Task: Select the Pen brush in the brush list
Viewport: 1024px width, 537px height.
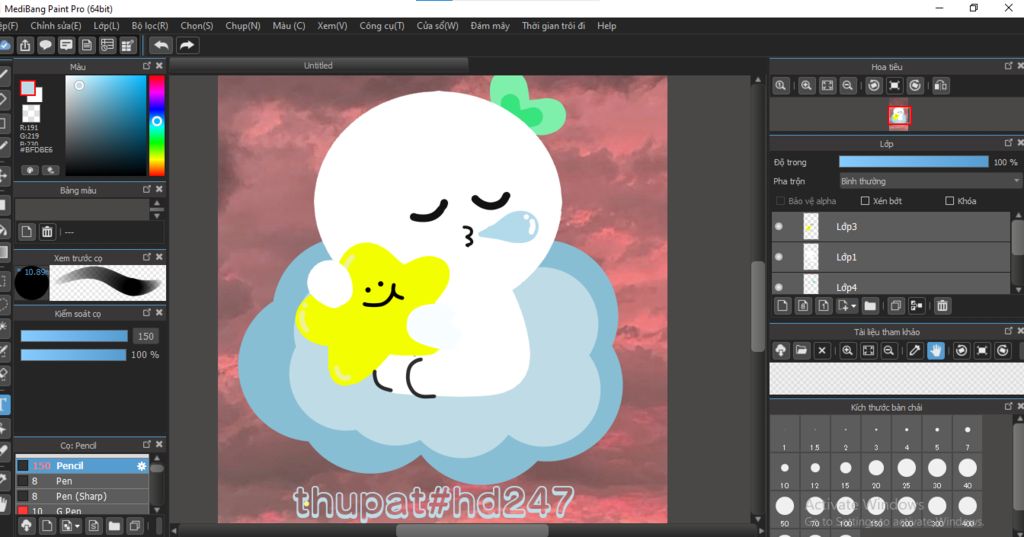Action: (x=82, y=481)
